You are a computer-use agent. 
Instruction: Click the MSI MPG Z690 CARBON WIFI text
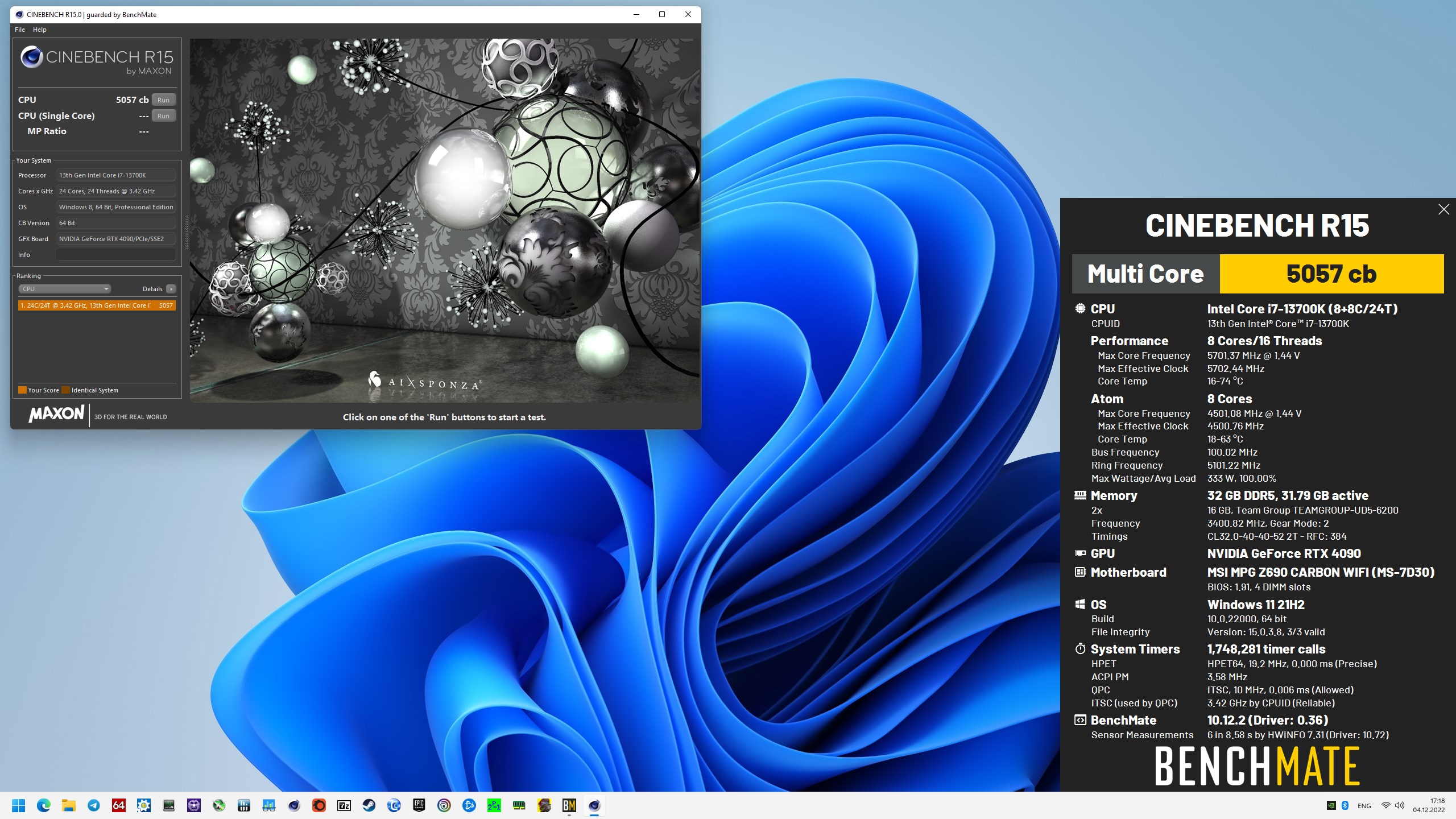1321,572
